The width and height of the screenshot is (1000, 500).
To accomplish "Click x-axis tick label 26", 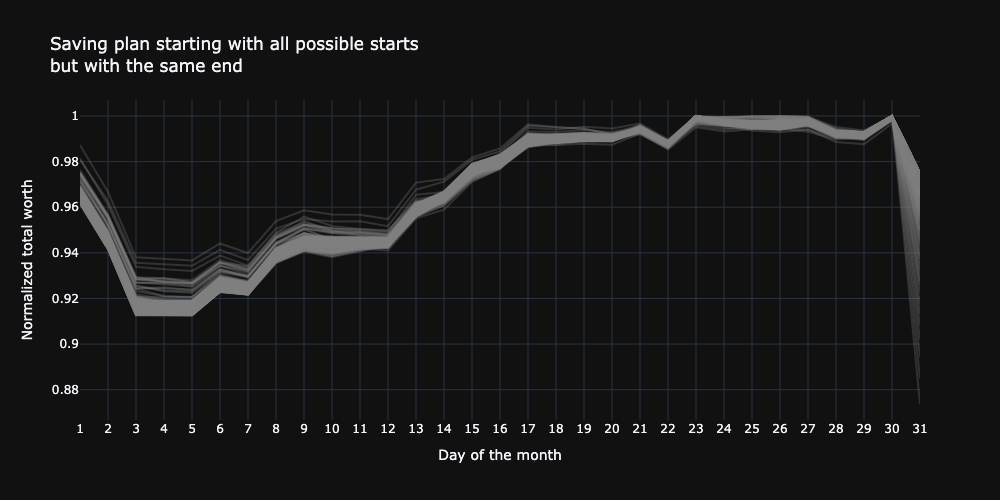I will click(x=780, y=428).
